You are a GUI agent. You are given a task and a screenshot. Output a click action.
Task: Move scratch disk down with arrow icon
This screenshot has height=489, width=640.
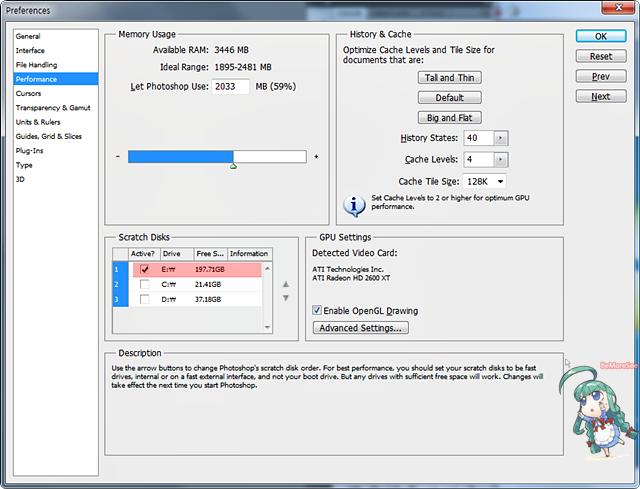[286, 298]
